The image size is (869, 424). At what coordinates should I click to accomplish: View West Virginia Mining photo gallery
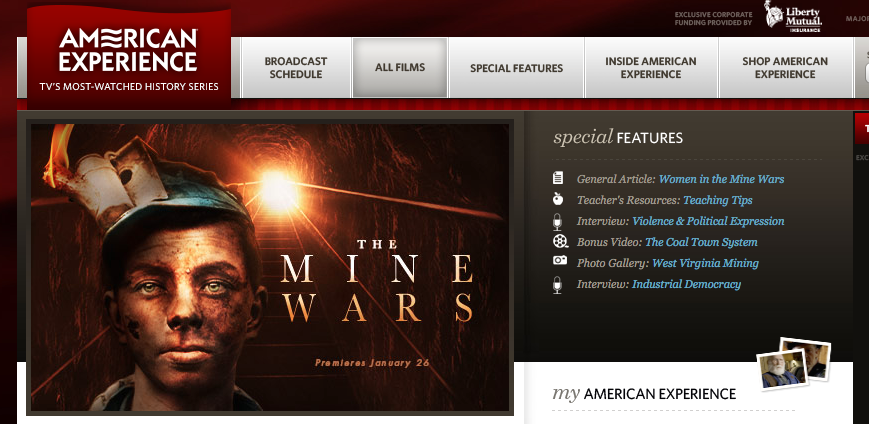(706, 263)
